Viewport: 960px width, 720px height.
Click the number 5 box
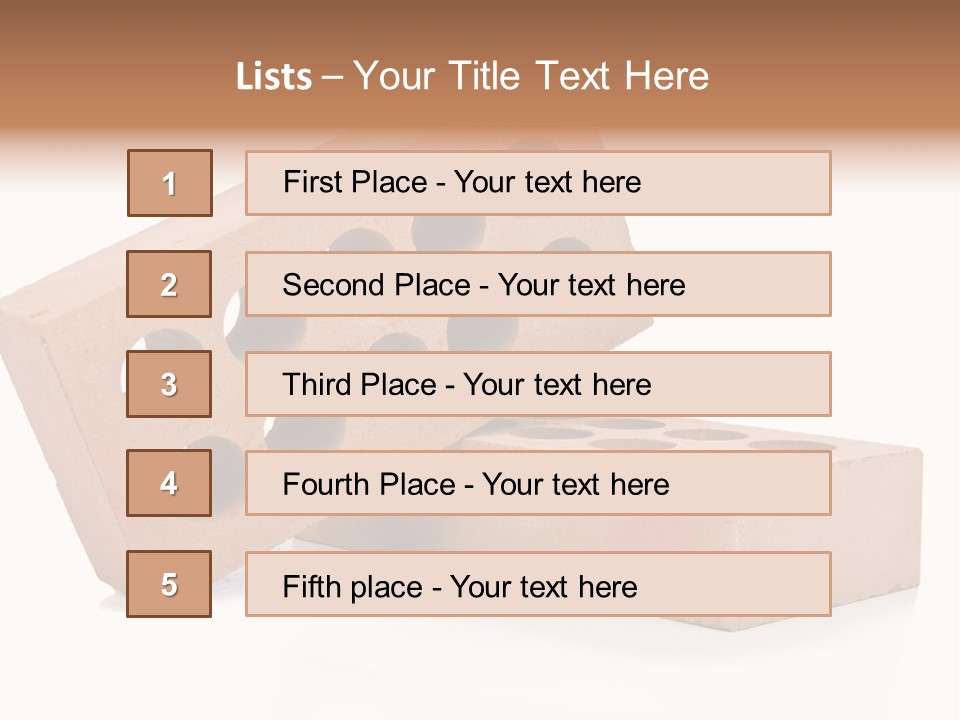click(169, 585)
